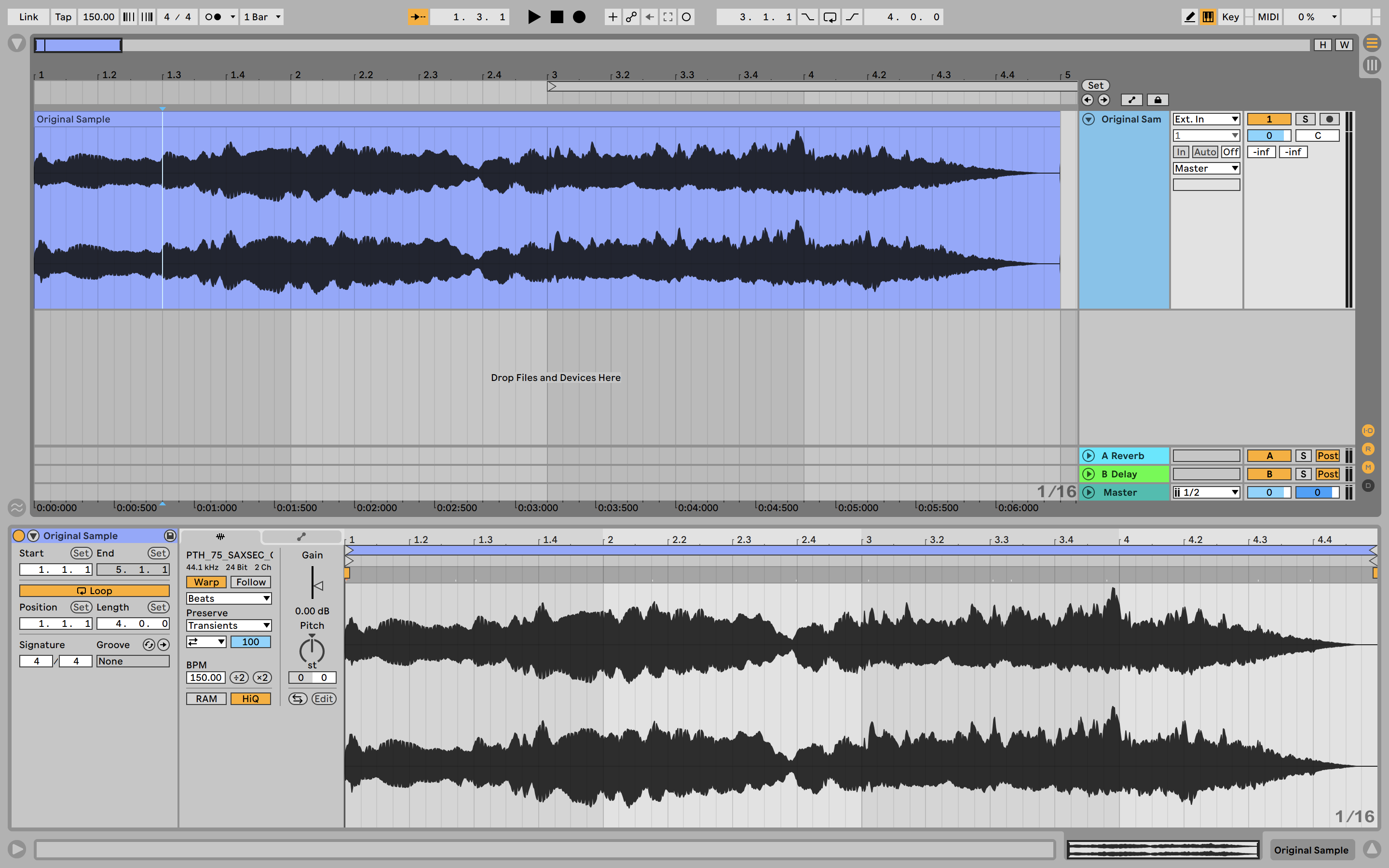Click the 150.00 tempo field
This screenshot has height=868, width=1389.
click(x=98, y=17)
